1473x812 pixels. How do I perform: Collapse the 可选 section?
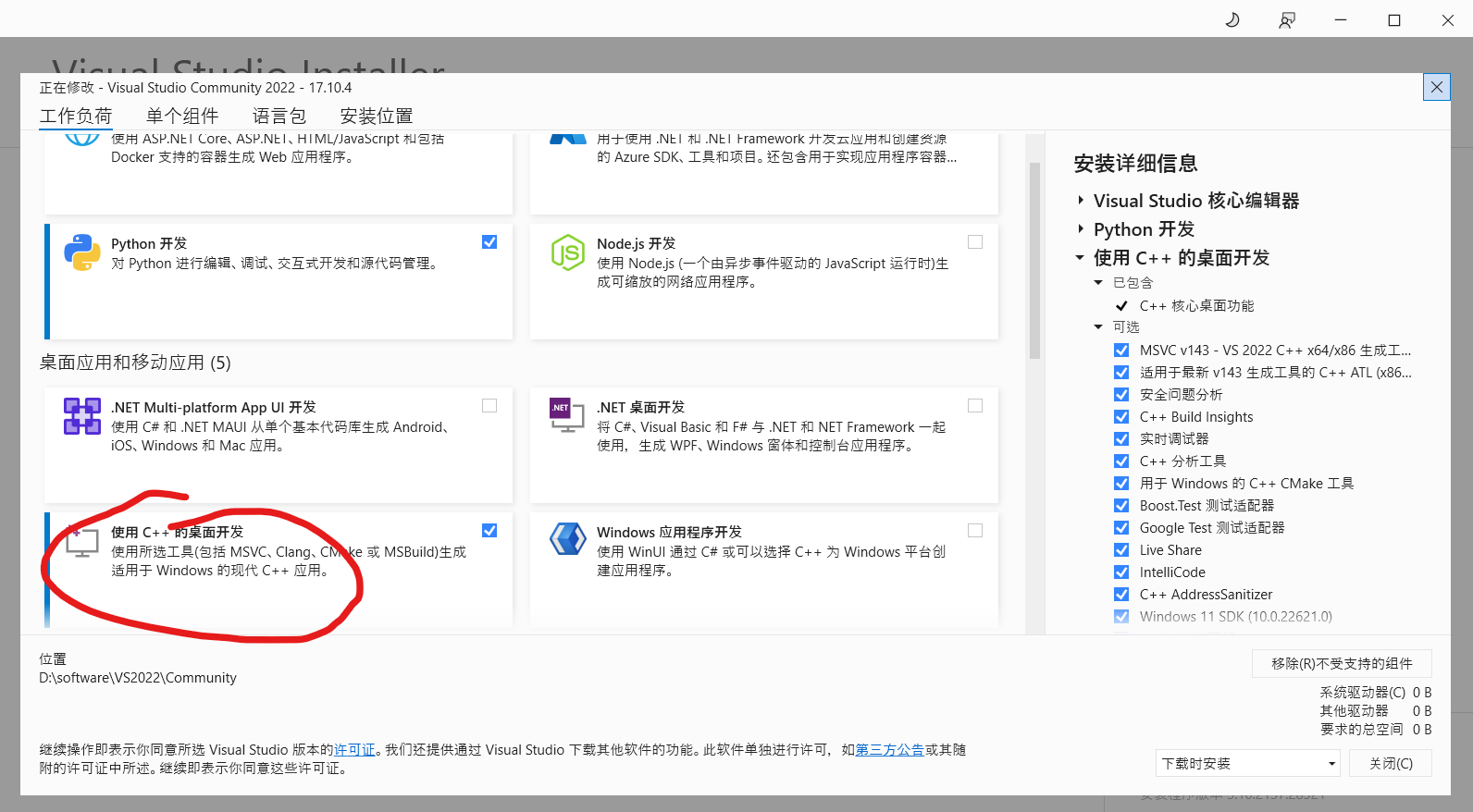(x=1098, y=327)
